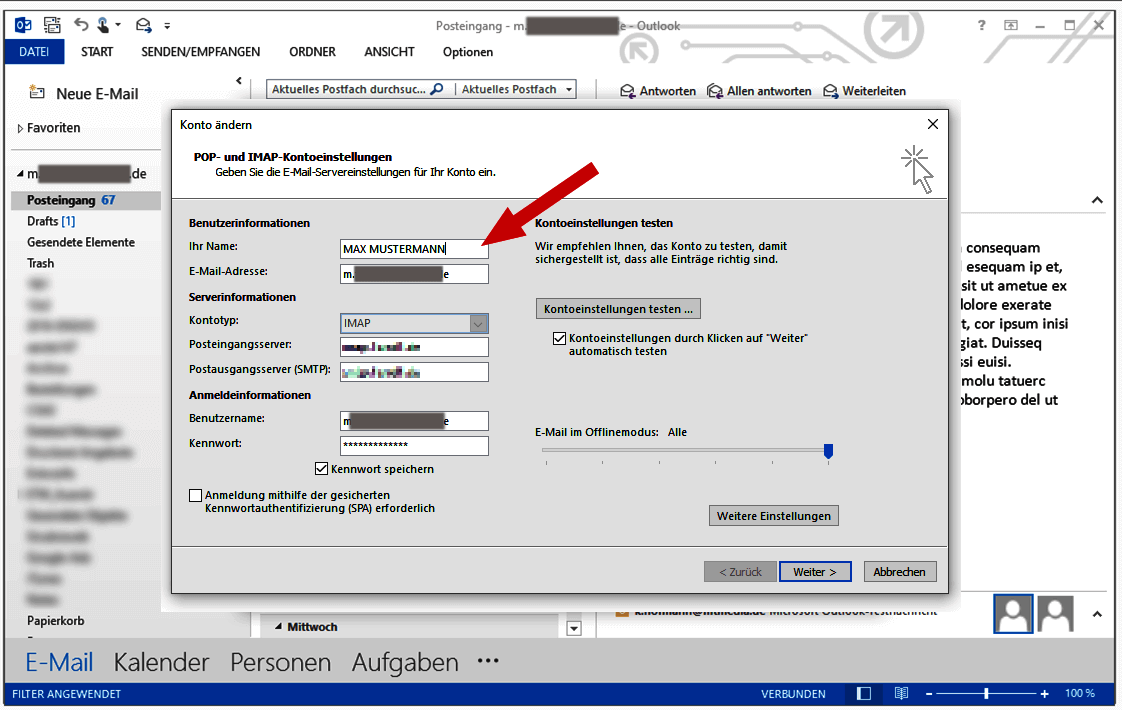
Task: Click the Posteingangsserver field
Action: click(414, 347)
